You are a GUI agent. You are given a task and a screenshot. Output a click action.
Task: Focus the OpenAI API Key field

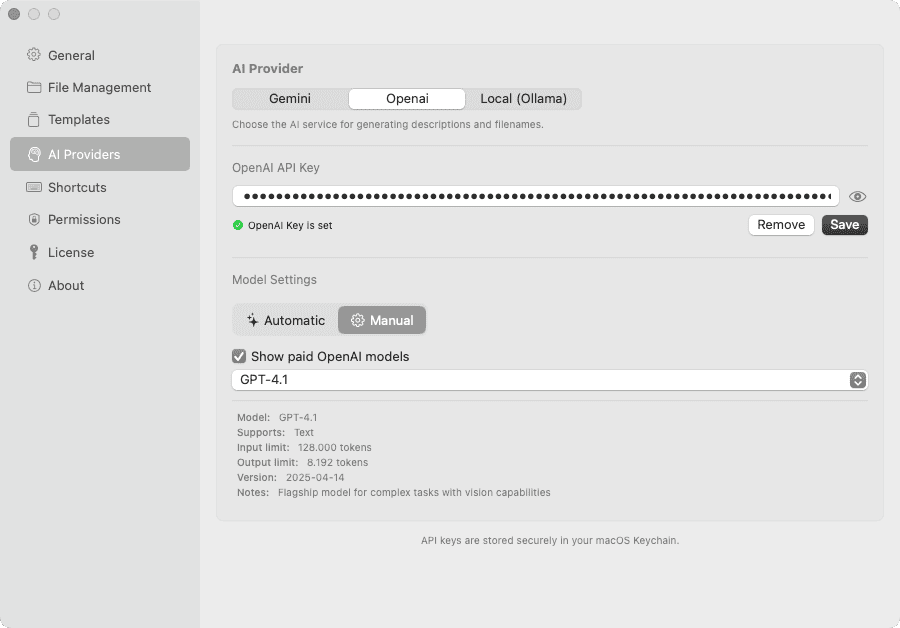536,196
